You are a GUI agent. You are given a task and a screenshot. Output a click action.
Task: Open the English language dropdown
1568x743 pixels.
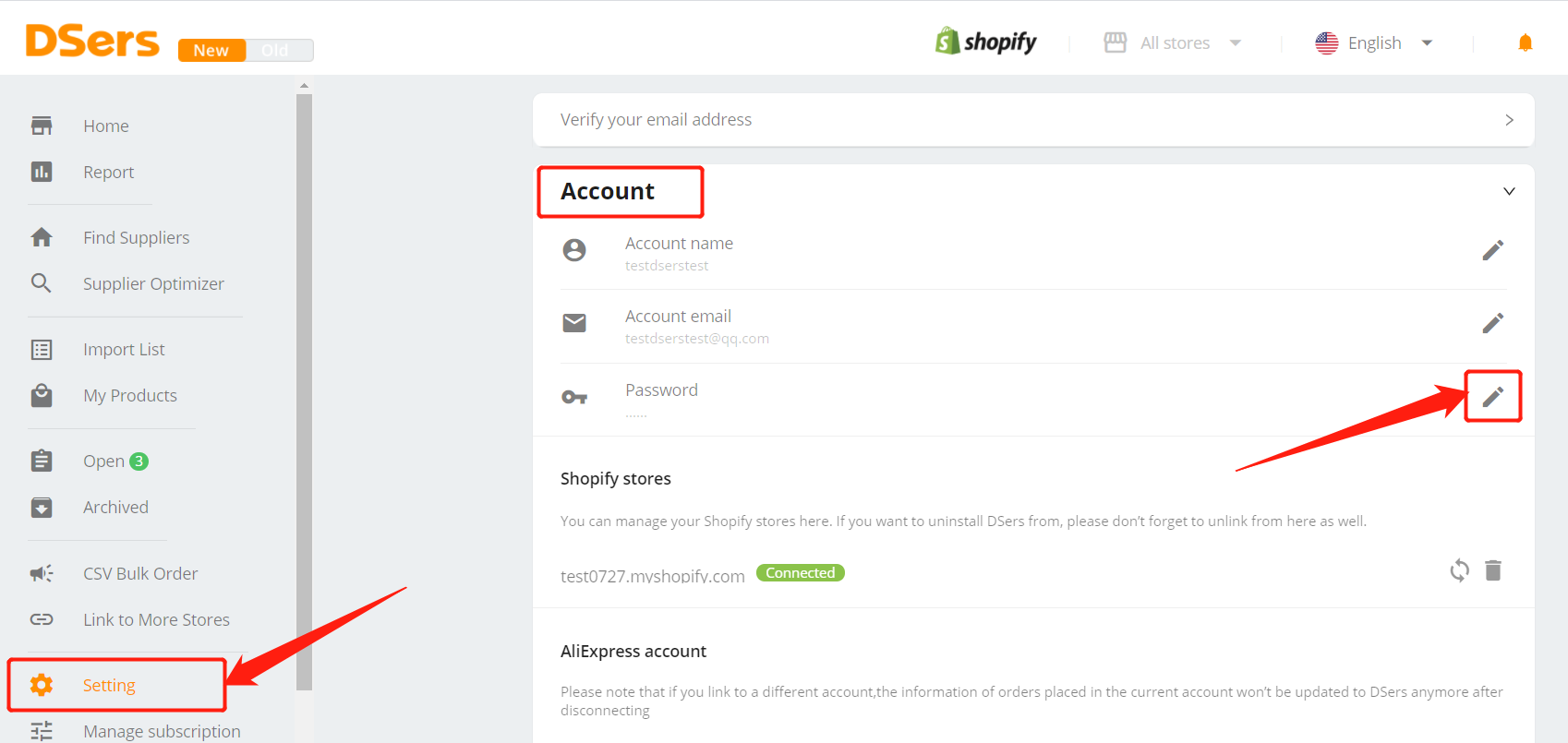click(1374, 43)
